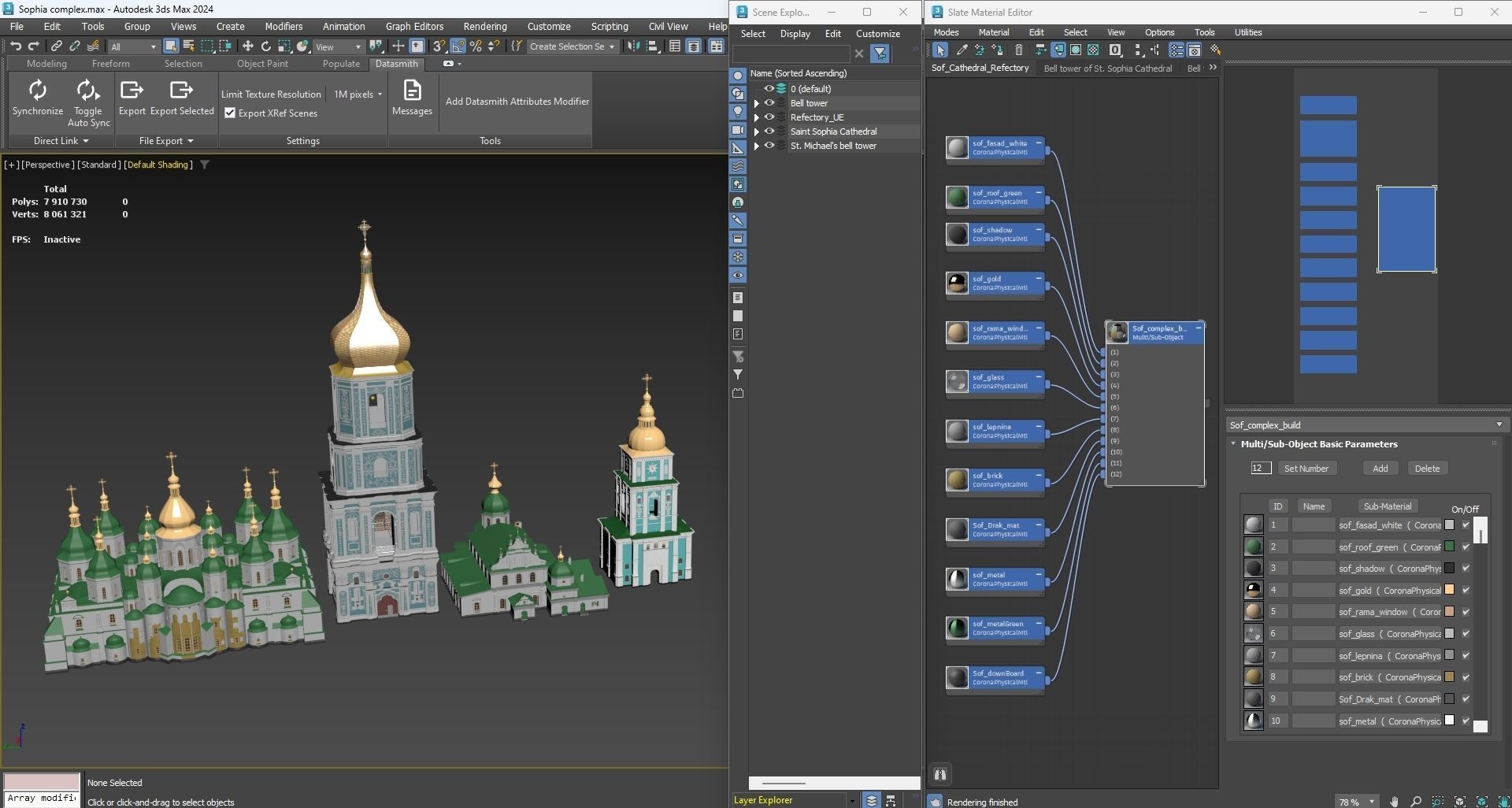Activate the Select and Move tool
Image resolution: width=1512 pixels, height=808 pixels.
tap(247, 46)
